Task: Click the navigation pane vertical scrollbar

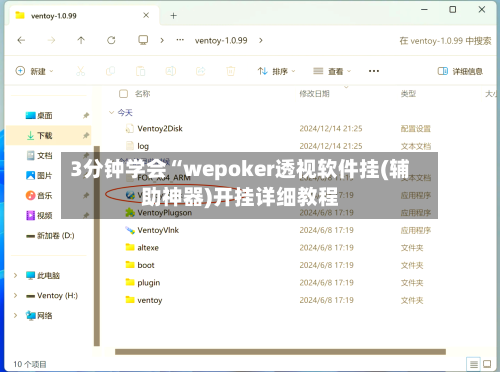Action: tap(97, 246)
